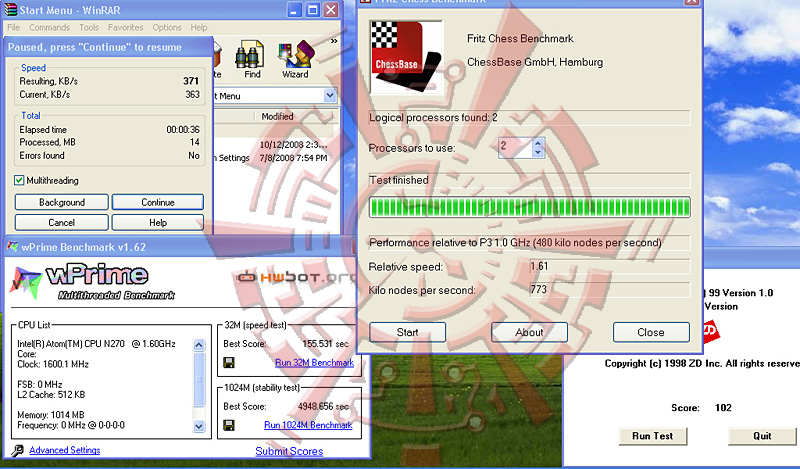Decrease the Processors to use value
The width and height of the screenshot is (800, 469).
[x=538, y=153]
